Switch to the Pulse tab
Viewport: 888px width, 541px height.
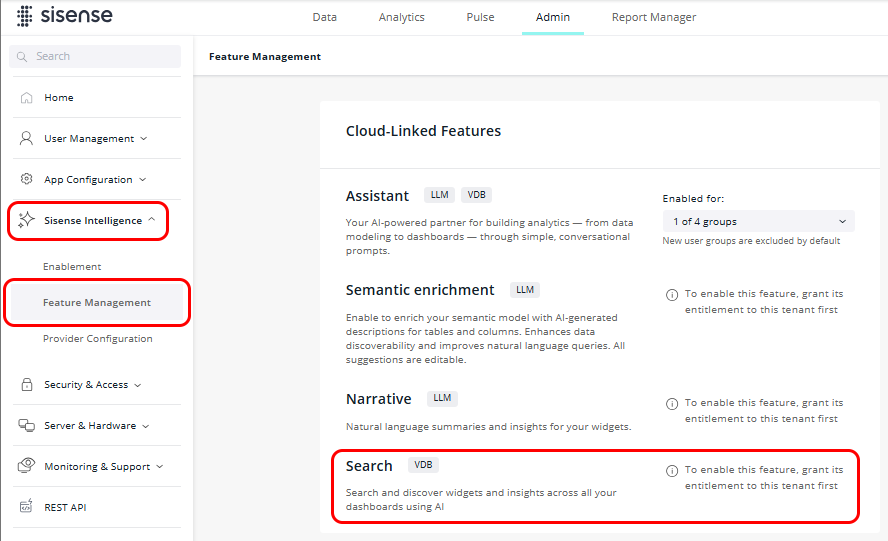(480, 17)
